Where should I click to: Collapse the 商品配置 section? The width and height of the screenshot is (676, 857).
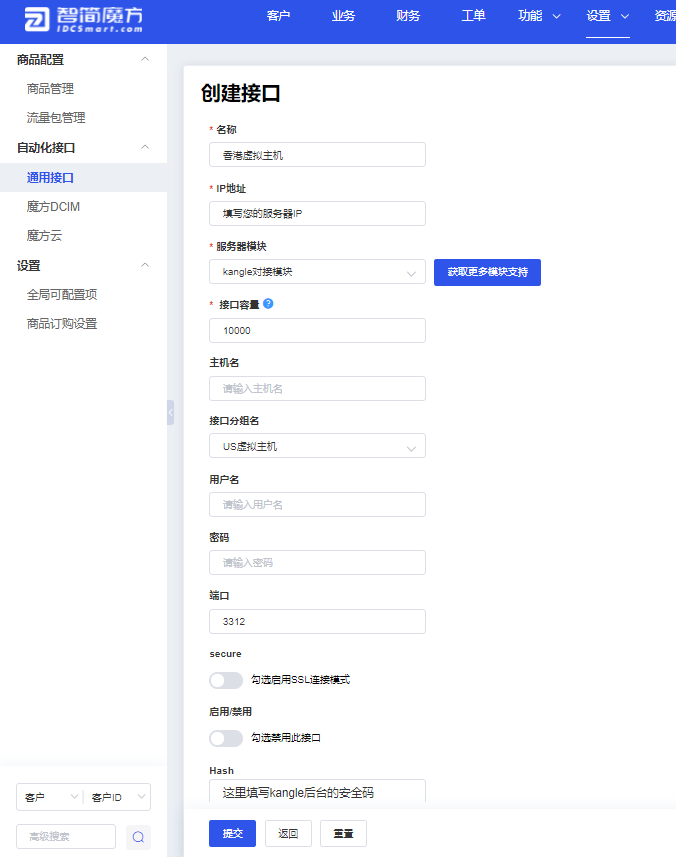[145, 60]
